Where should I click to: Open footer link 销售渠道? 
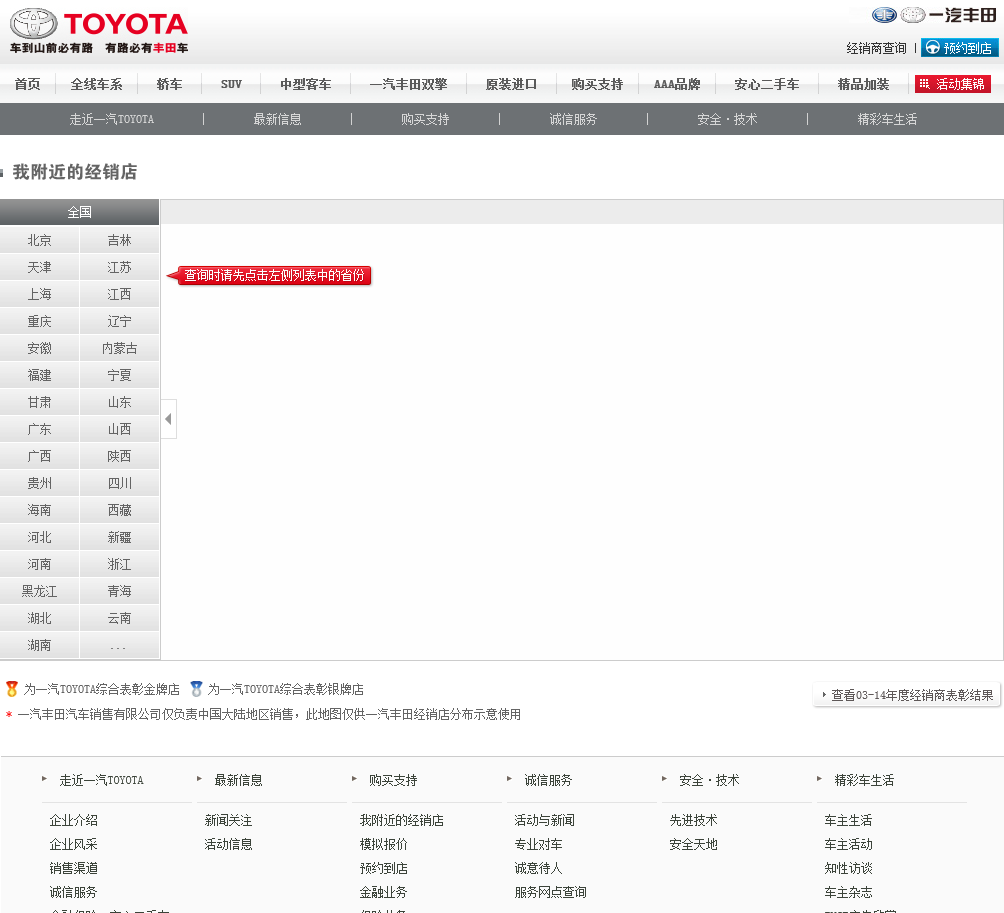pyautogui.click(x=74, y=868)
